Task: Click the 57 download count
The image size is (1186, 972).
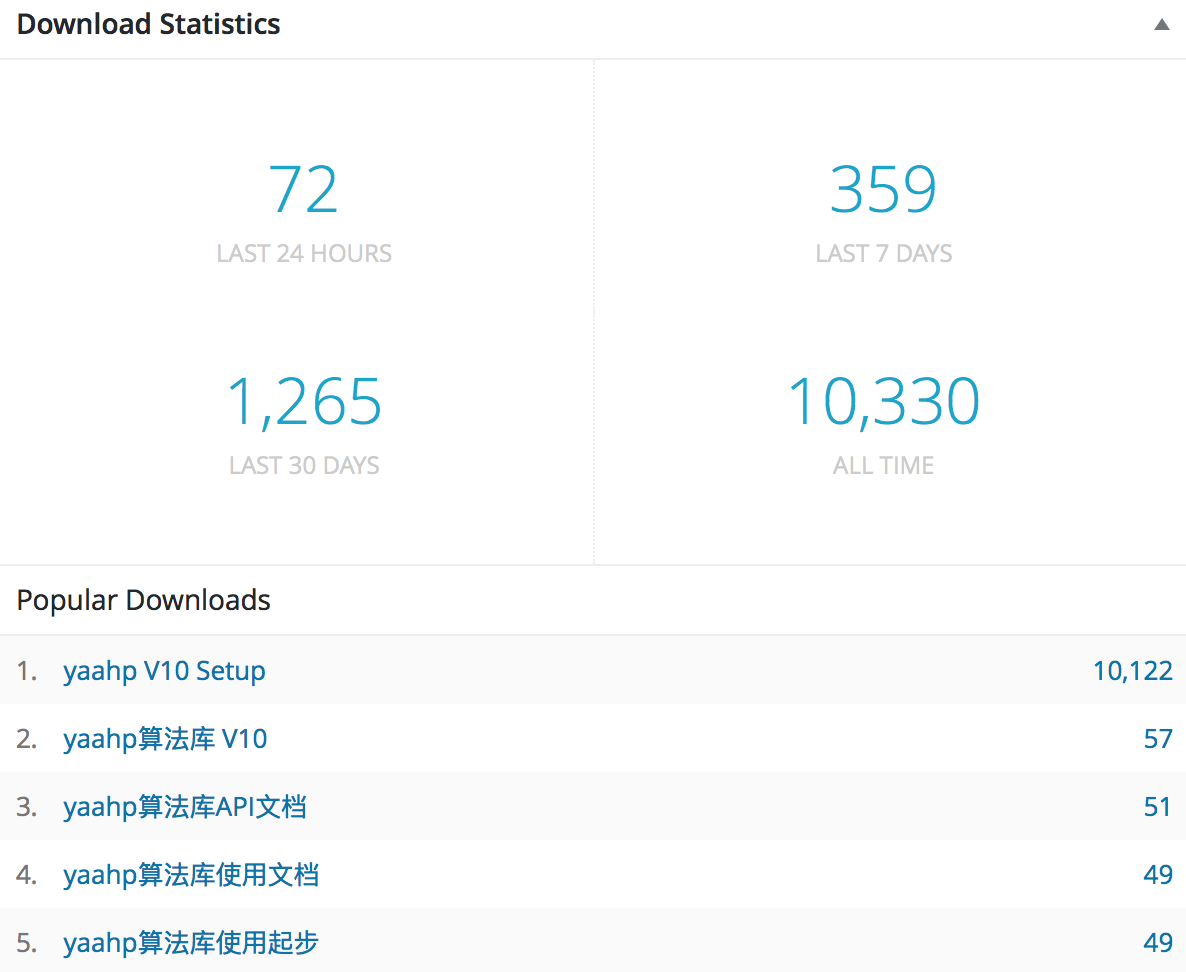Action: click(1158, 738)
